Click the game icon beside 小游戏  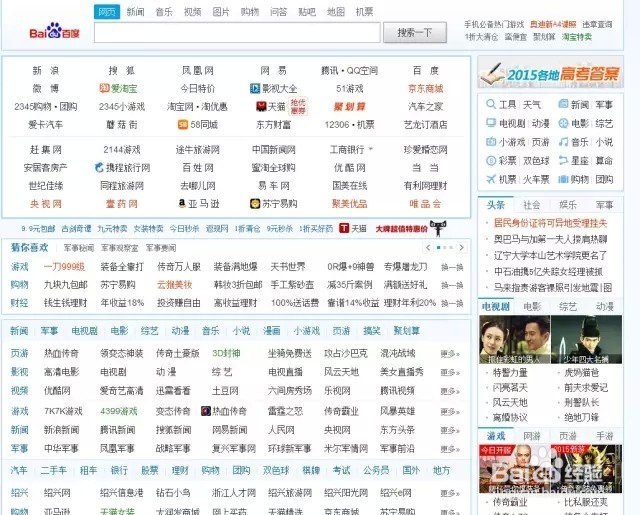pos(491,142)
